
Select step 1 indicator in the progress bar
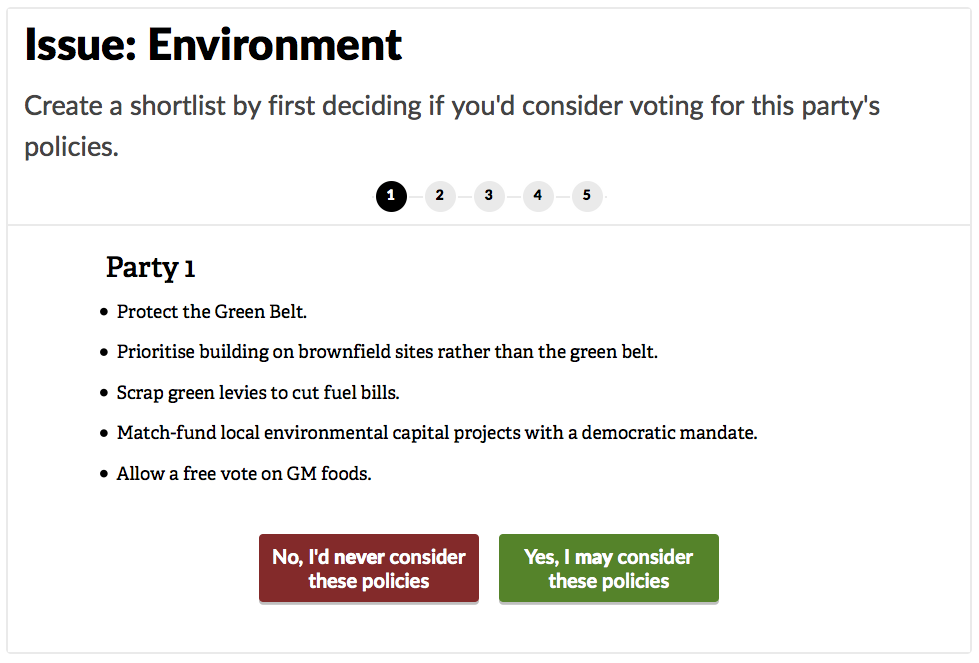point(391,196)
